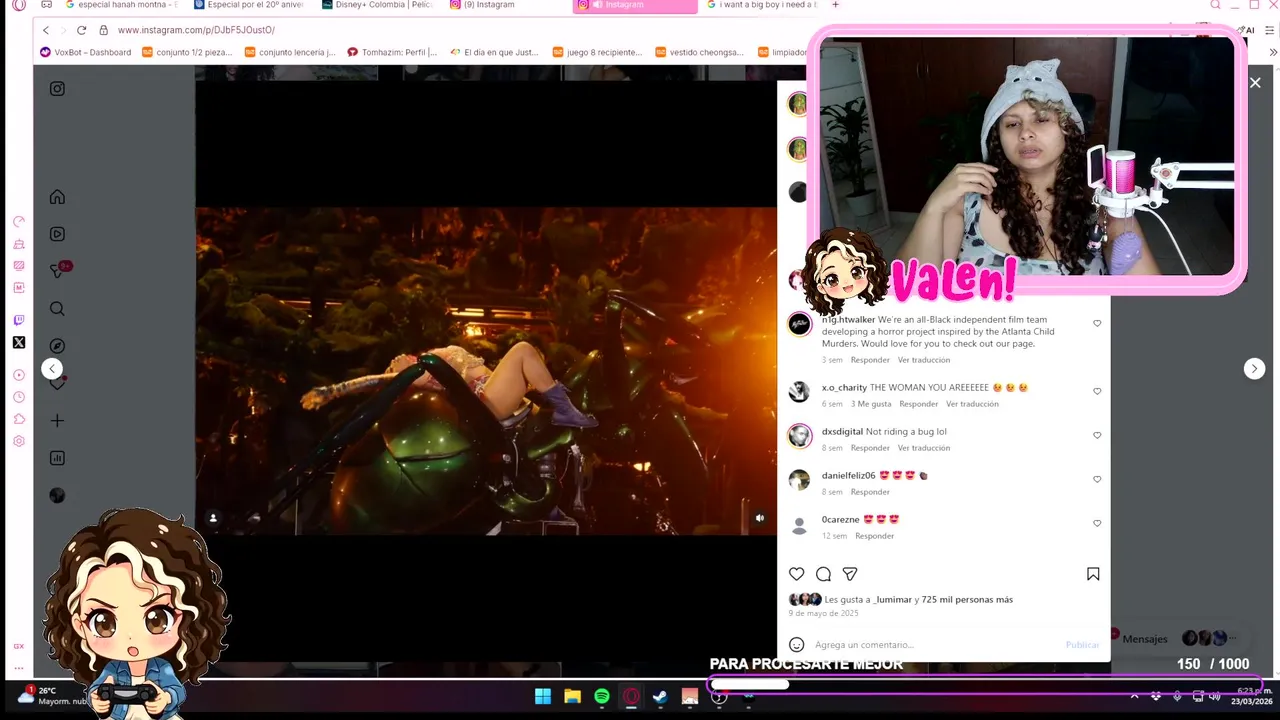Image resolution: width=1280 pixels, height=720 pixels.
Task: Open the _lumimar profile from likes
Action: click(893, 600)
